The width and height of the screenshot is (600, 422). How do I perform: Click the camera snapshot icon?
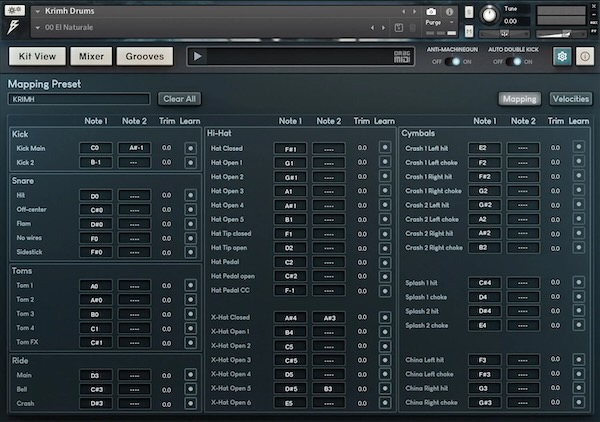[431, 12]
